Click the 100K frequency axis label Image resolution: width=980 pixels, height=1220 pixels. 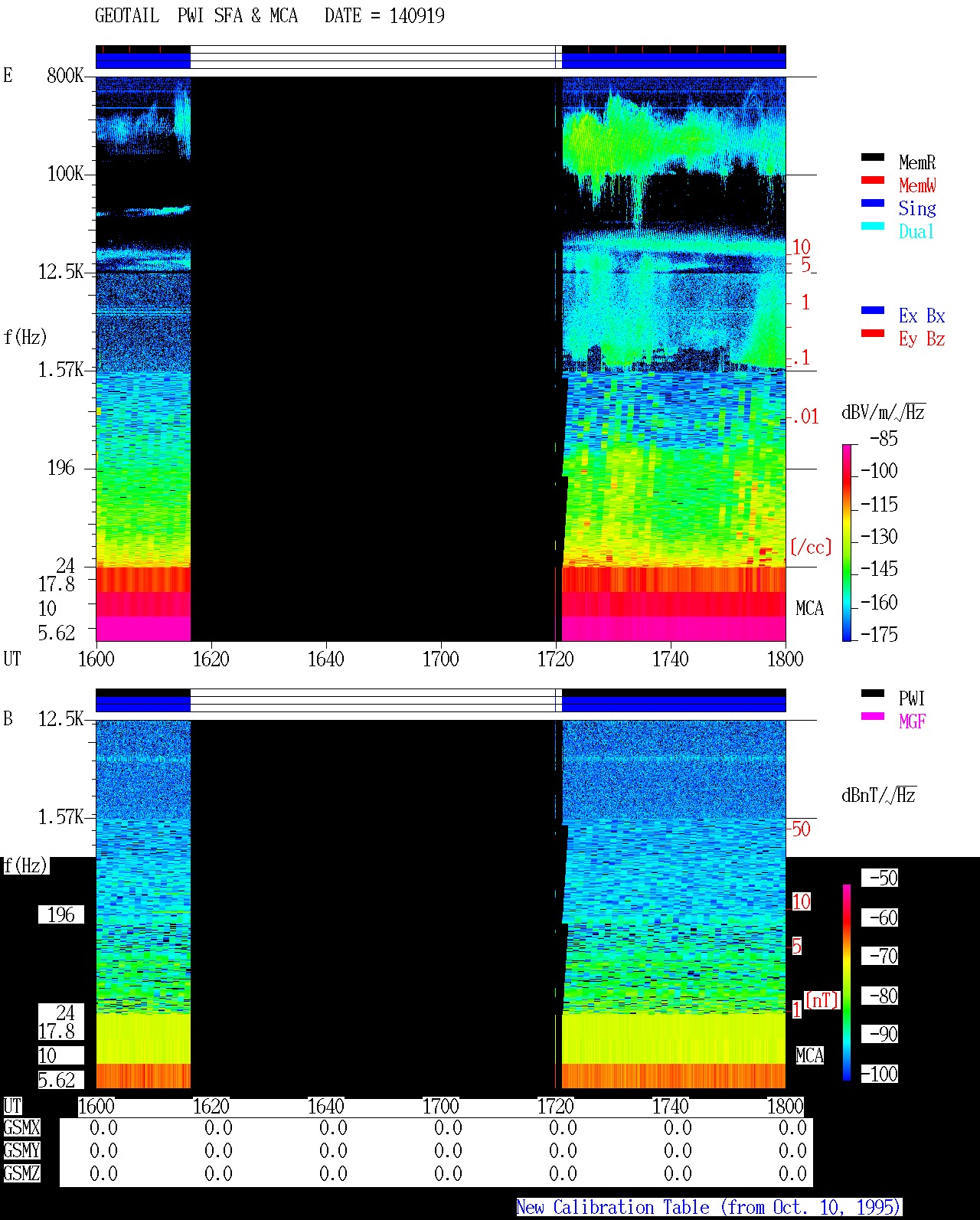(65, 173)
